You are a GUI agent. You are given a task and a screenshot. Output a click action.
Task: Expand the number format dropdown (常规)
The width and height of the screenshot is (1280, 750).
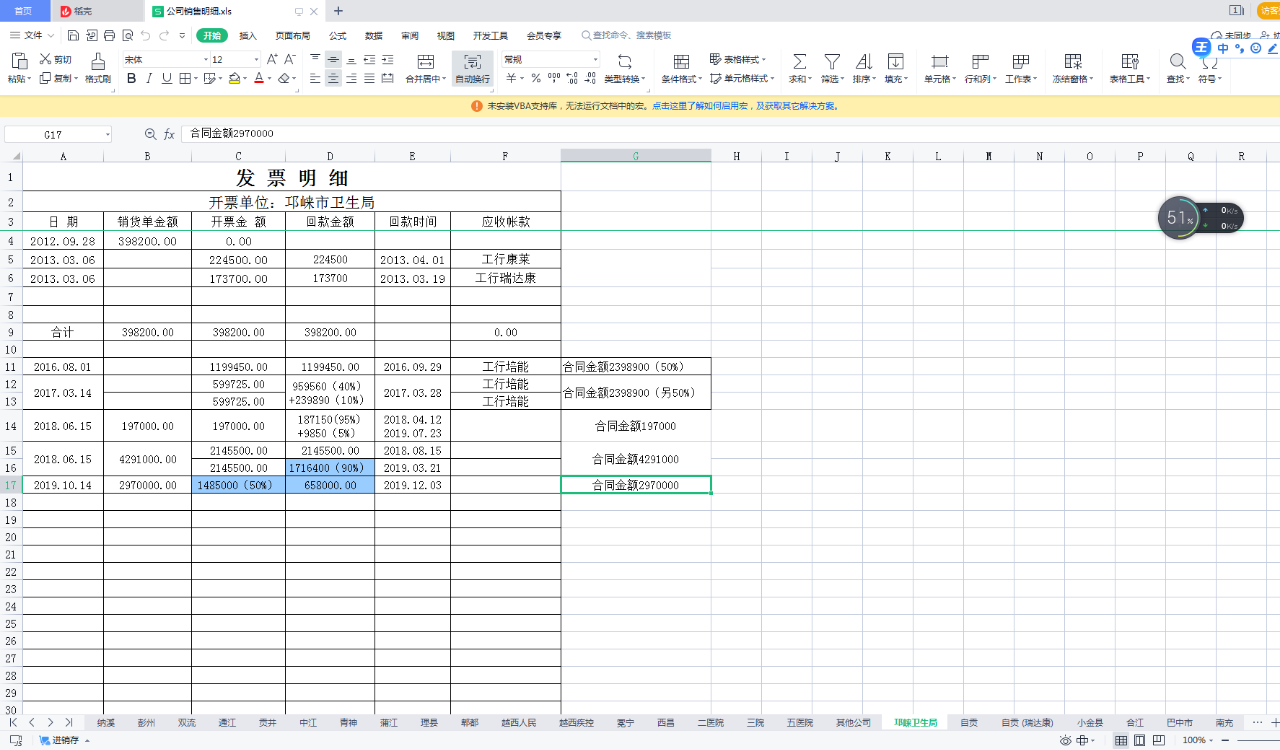tap(595, 60)
